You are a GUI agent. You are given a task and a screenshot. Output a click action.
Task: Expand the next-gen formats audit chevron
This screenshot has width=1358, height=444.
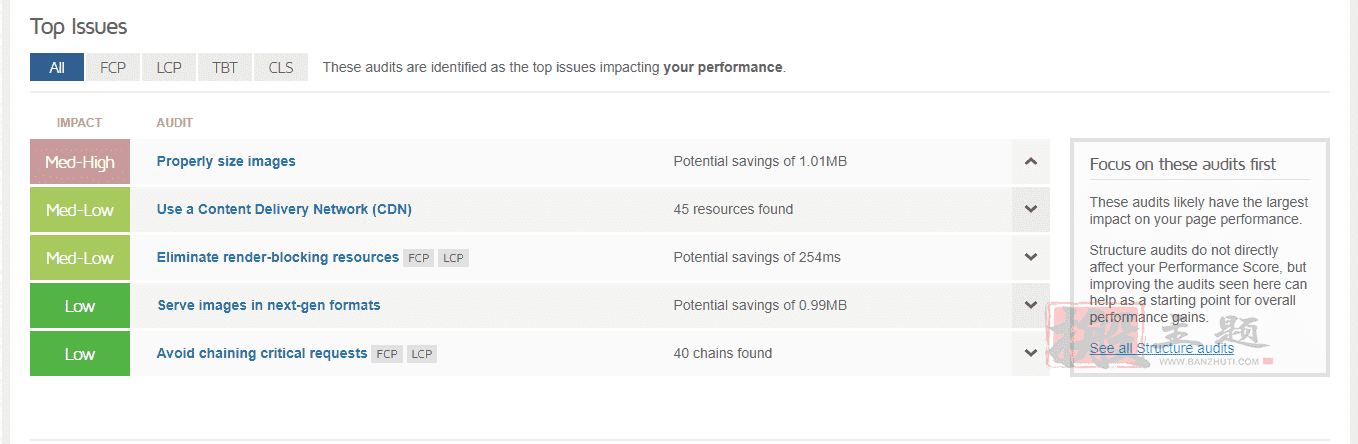[x=1031, y=305]
